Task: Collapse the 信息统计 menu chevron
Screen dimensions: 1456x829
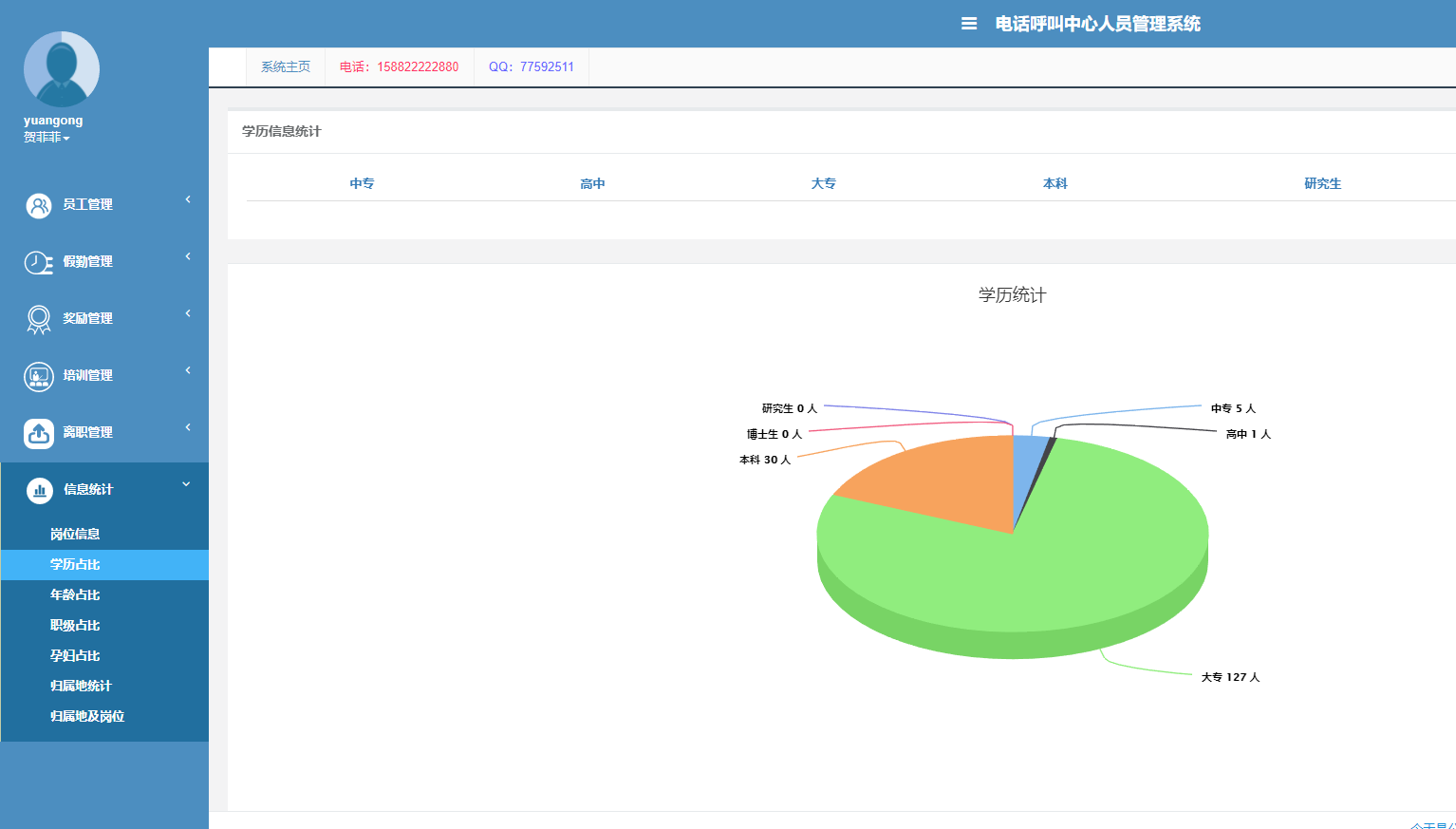Action: tap(186, 484)
